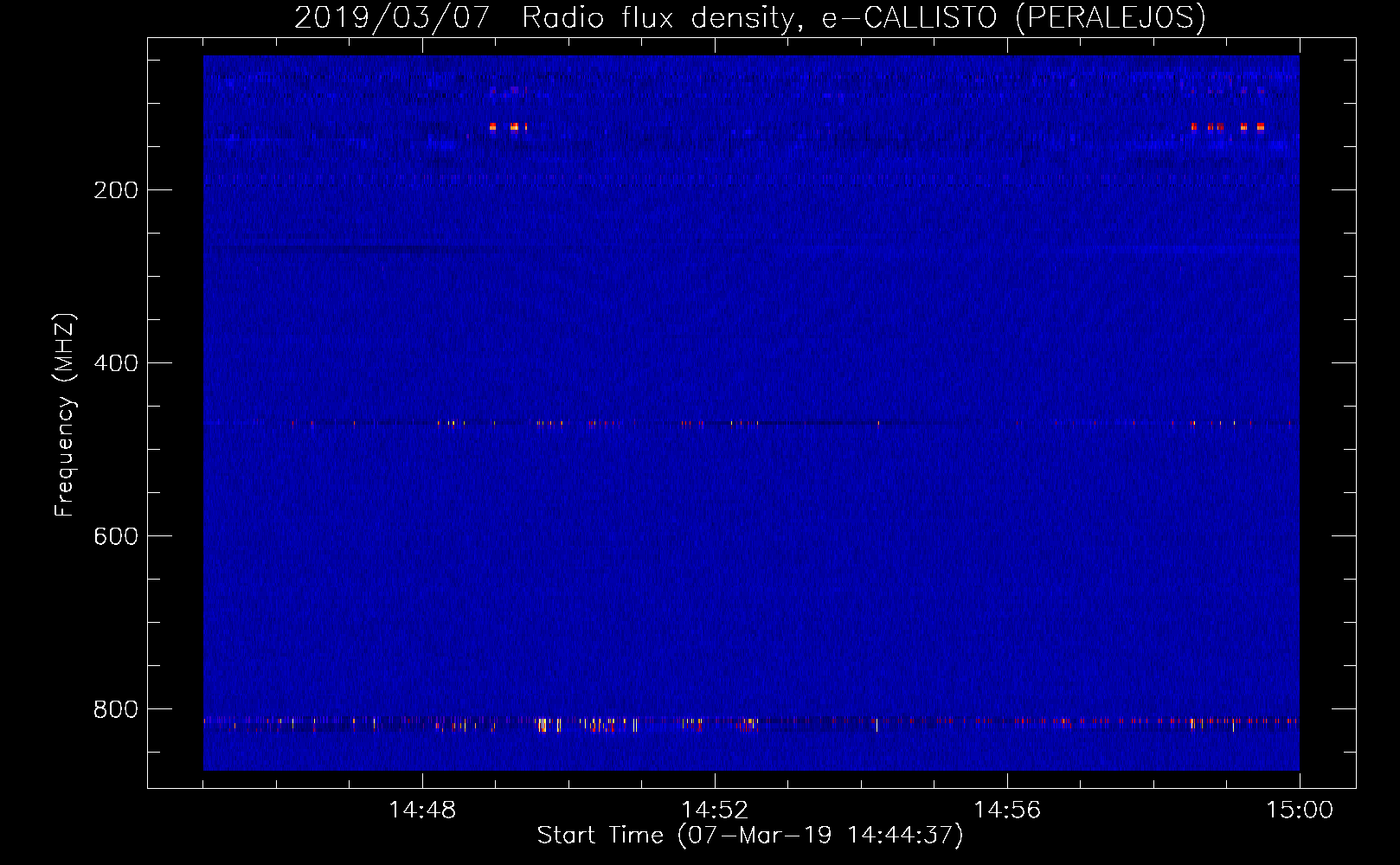Click the 14:48 time tick label
Image resolution: width=1400 pixels, height=865 pixels.
point(422,811)
